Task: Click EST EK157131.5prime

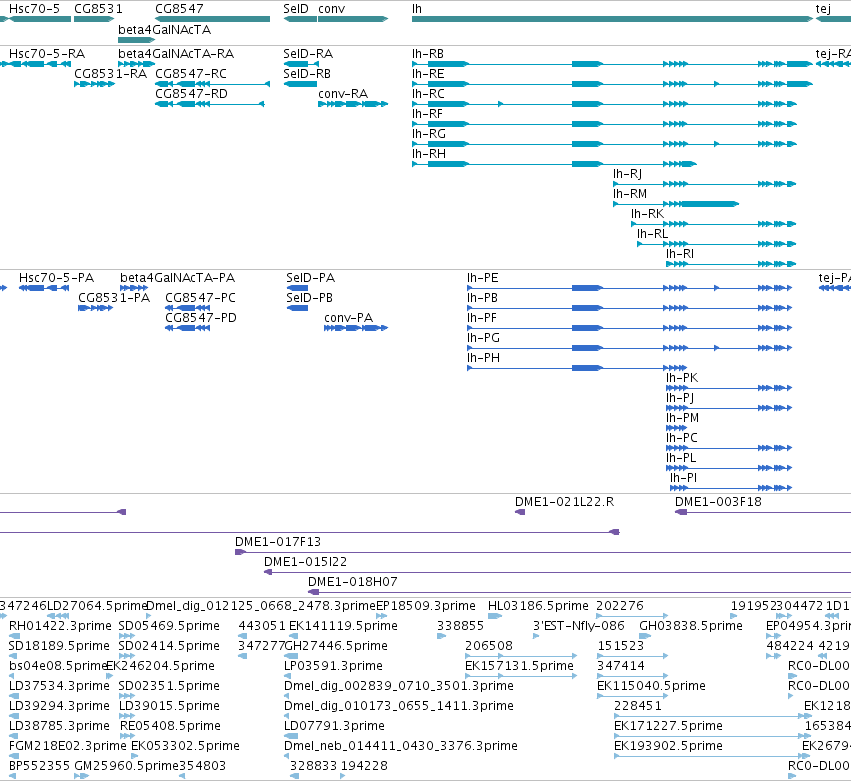Action: [x=521, y=676]
